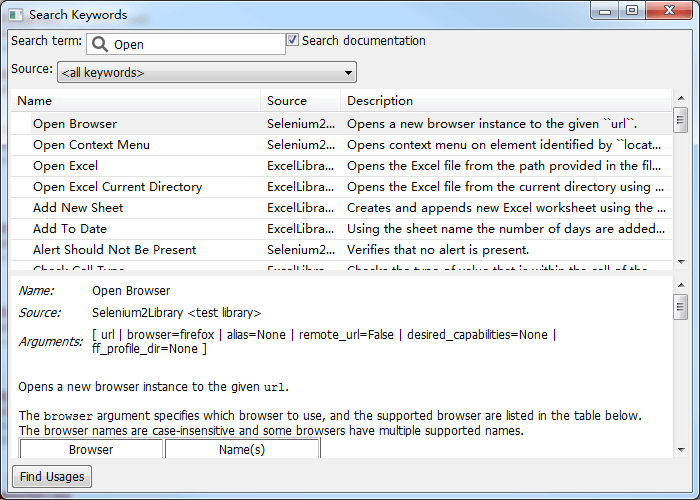Click the magnifier icon in search field

tap(100, 44)
